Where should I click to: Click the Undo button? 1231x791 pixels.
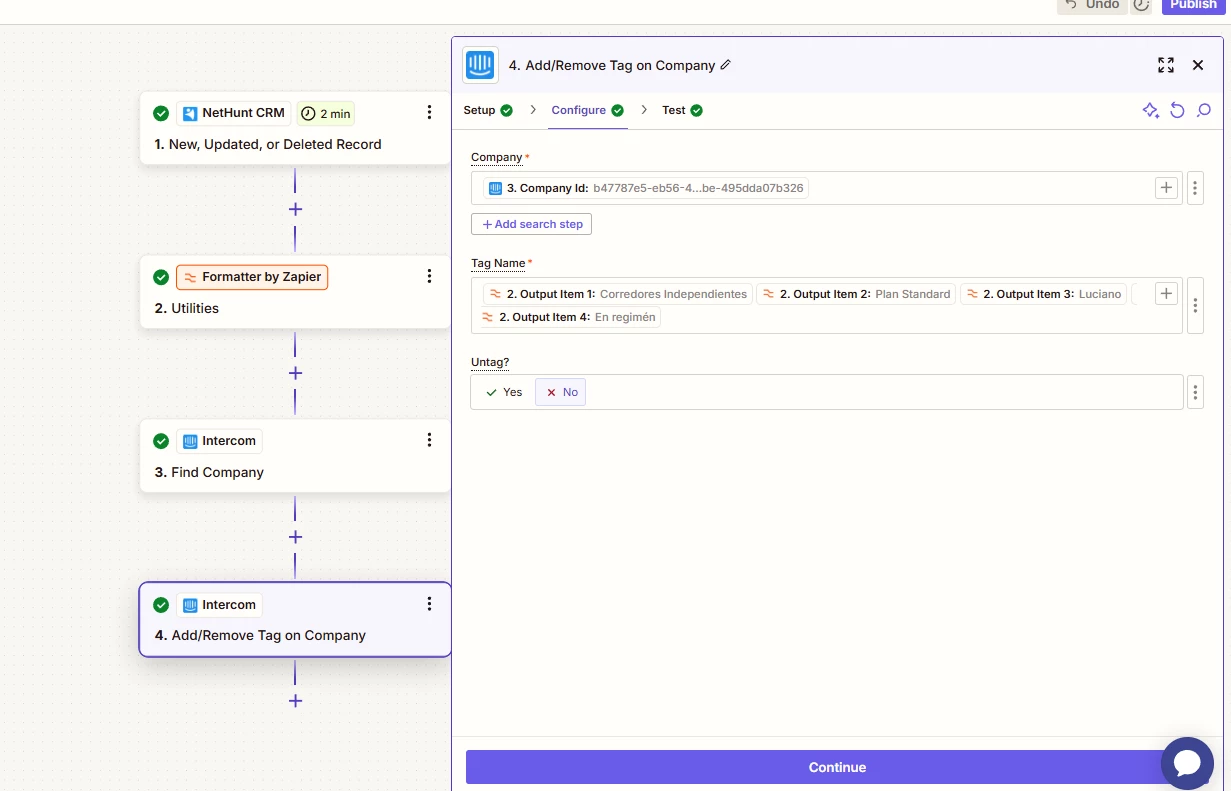click(1092, 5)
